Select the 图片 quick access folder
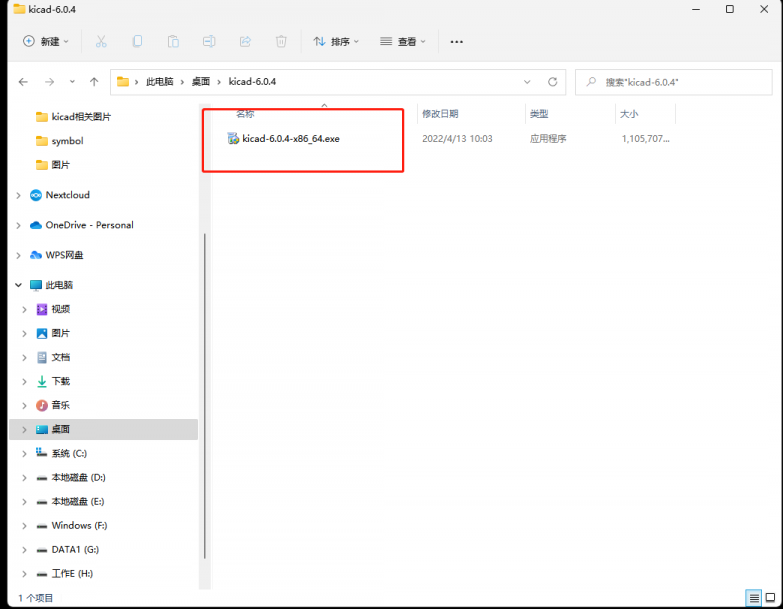The width and height of the screenshot is (783, 609). [x=53, y=165]
